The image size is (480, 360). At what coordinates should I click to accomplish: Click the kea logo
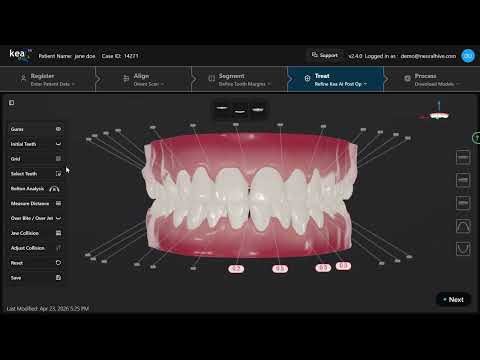click(19, 56)
